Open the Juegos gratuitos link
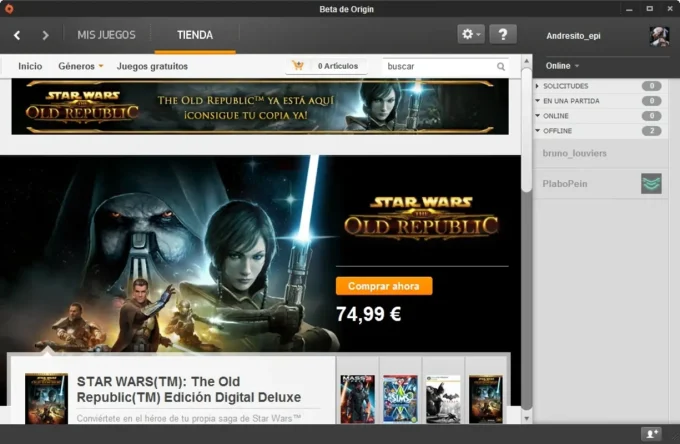 [x=152, y=66]
